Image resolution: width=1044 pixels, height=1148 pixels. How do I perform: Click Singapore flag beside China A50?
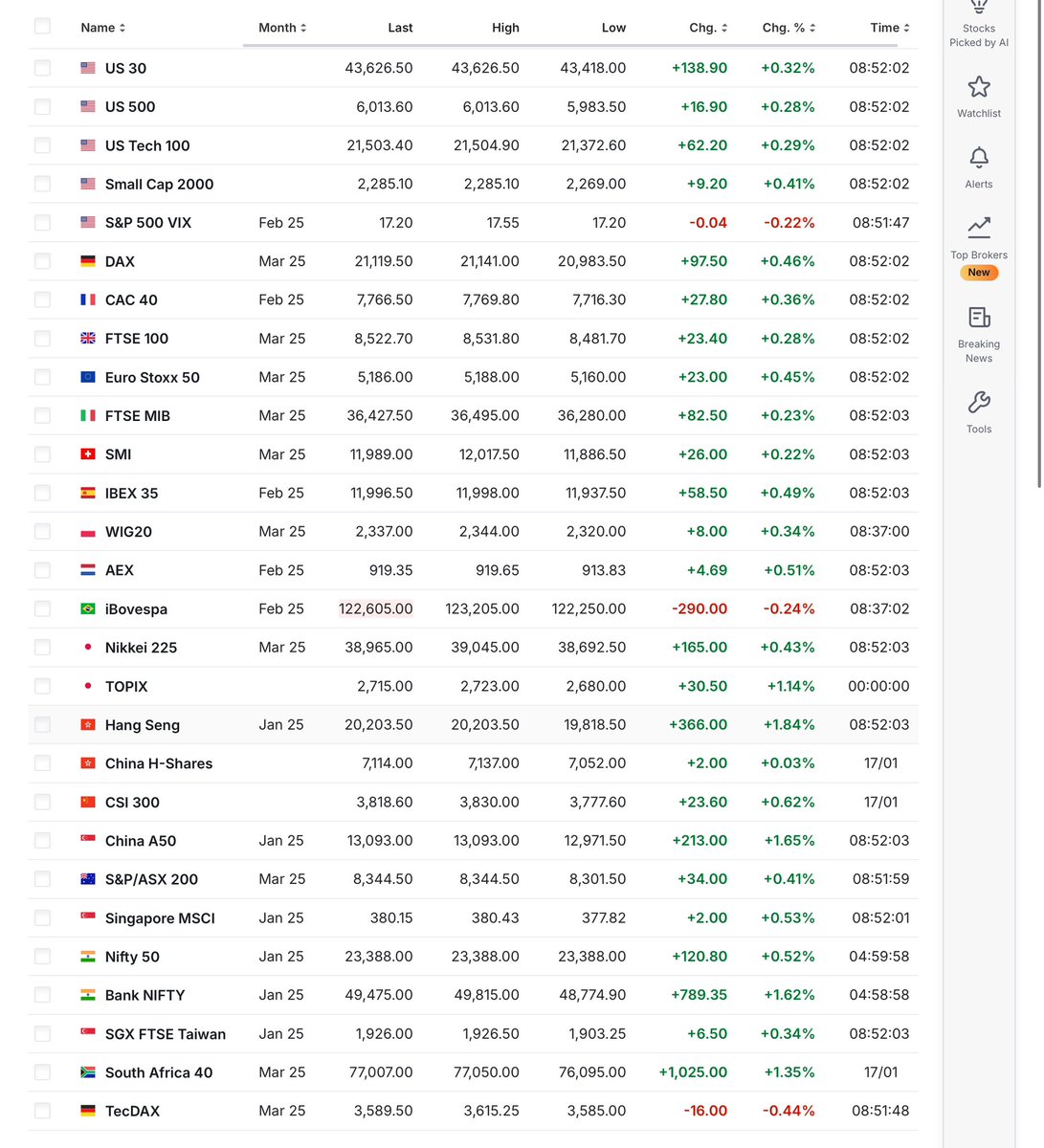coord(88,841)
